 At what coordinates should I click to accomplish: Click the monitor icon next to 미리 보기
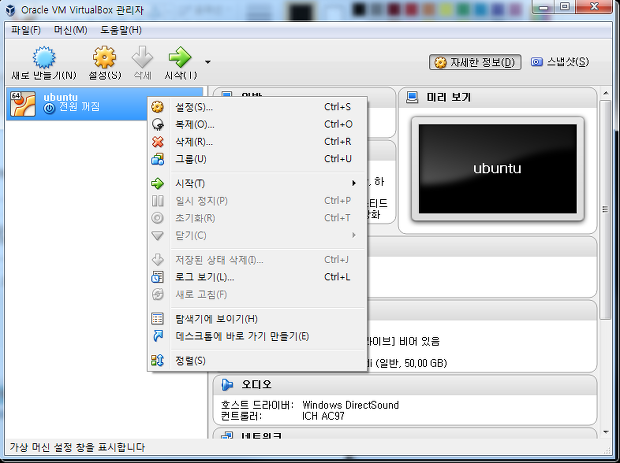point(412,97)
